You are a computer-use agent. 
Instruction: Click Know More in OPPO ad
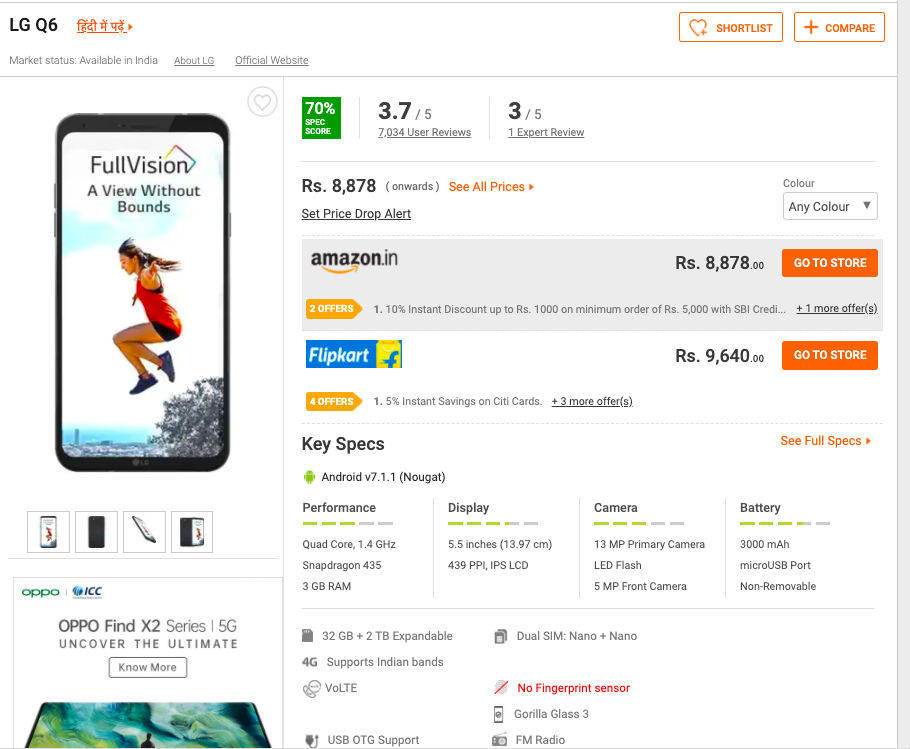click(x=148, y=667)
